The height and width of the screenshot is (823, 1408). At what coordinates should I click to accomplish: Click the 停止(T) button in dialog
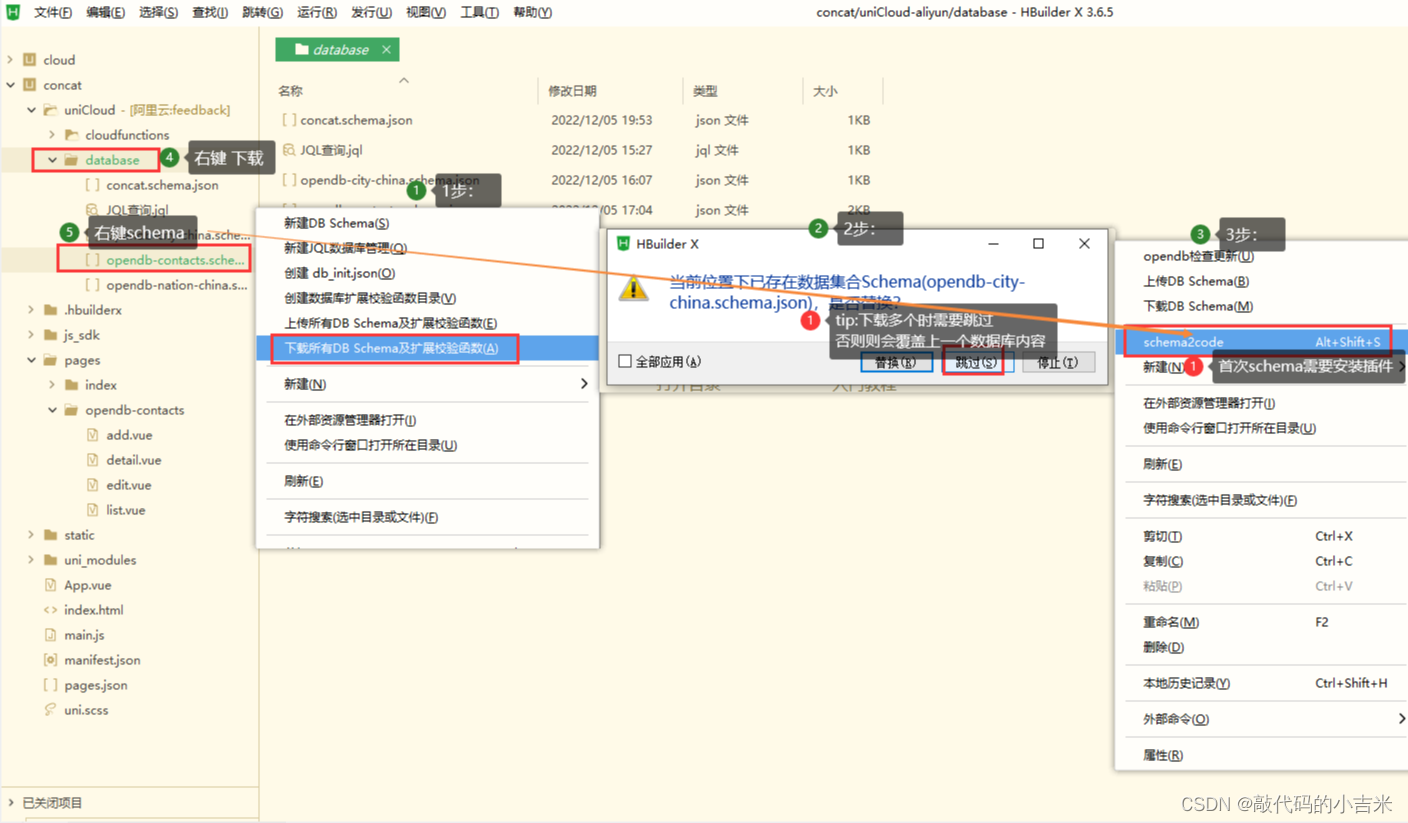[1057, 362]
